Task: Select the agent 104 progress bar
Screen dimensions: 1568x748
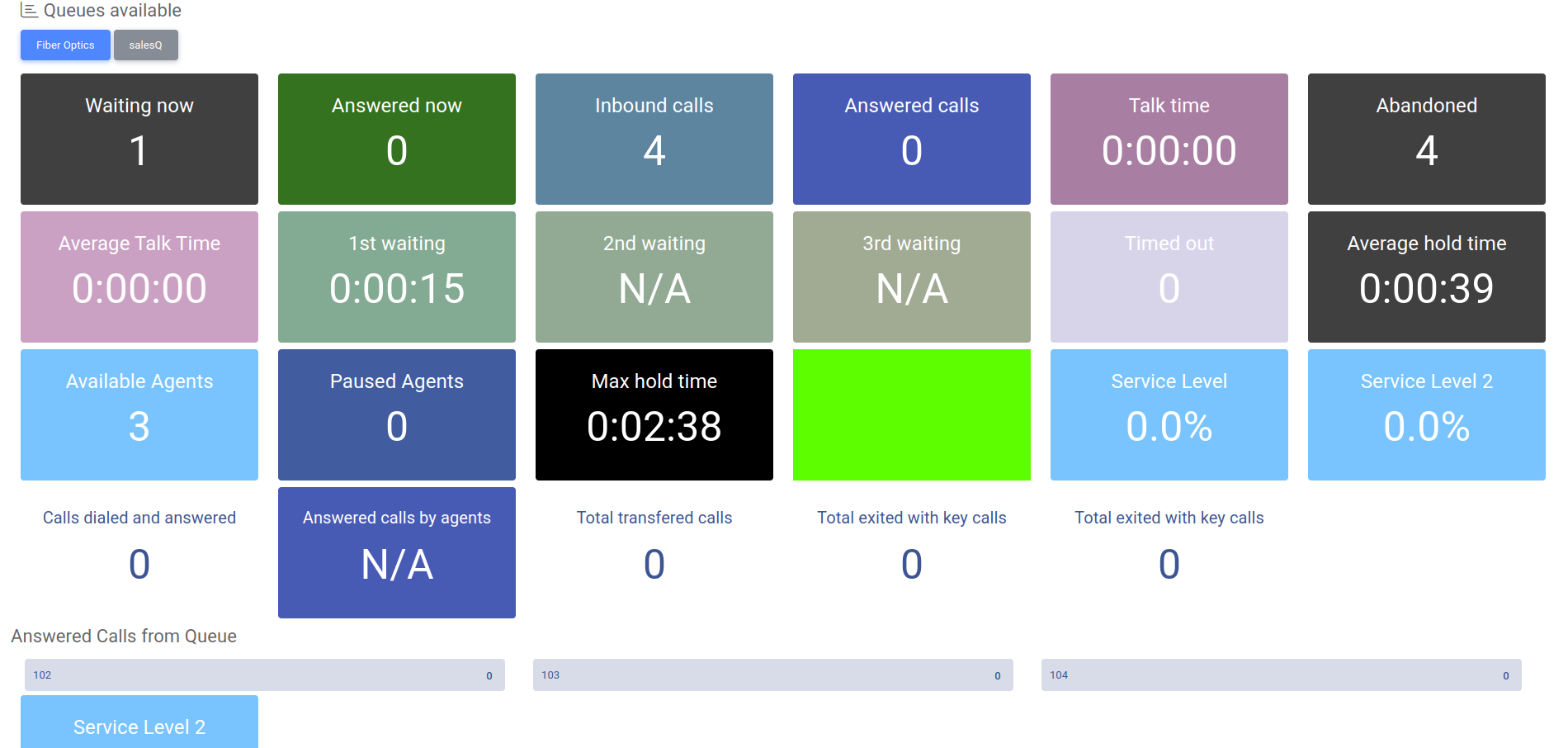Action: click(x=1281, y=675)
